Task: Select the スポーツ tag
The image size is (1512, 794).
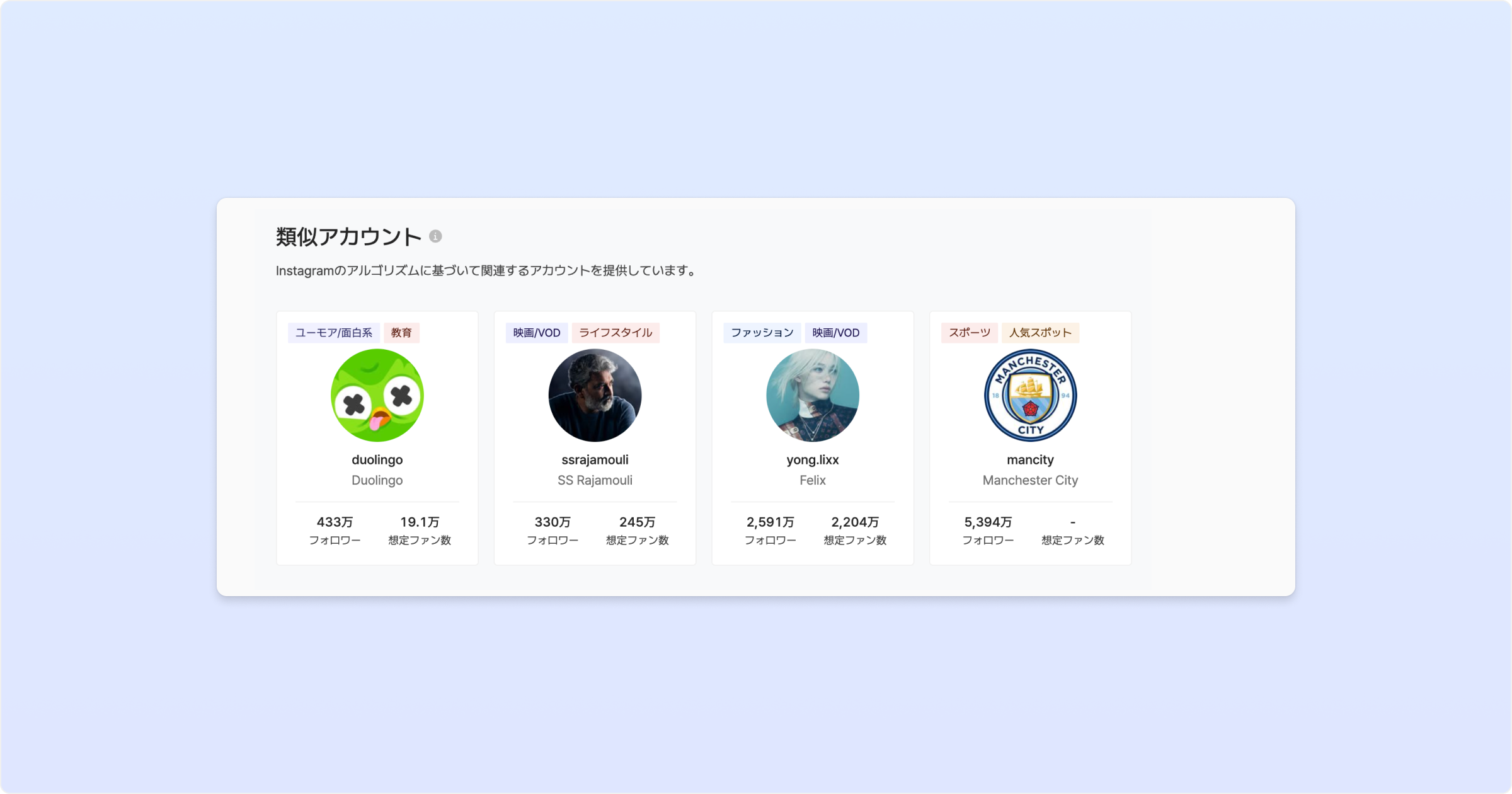Action: coord(969,333)
